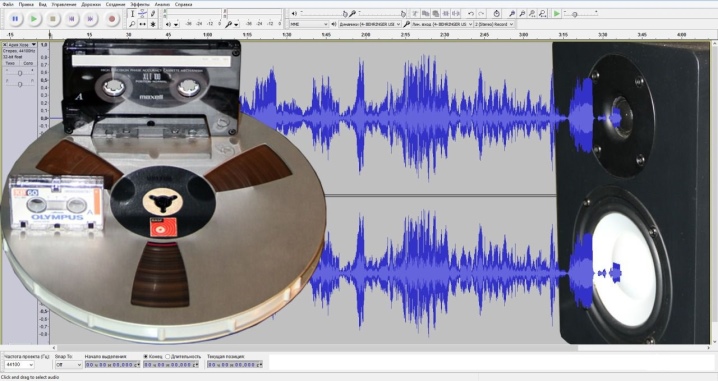This screenshot has height=381, width=718.
Task: Open the track name dropdown menu
Action: (22, 45)
